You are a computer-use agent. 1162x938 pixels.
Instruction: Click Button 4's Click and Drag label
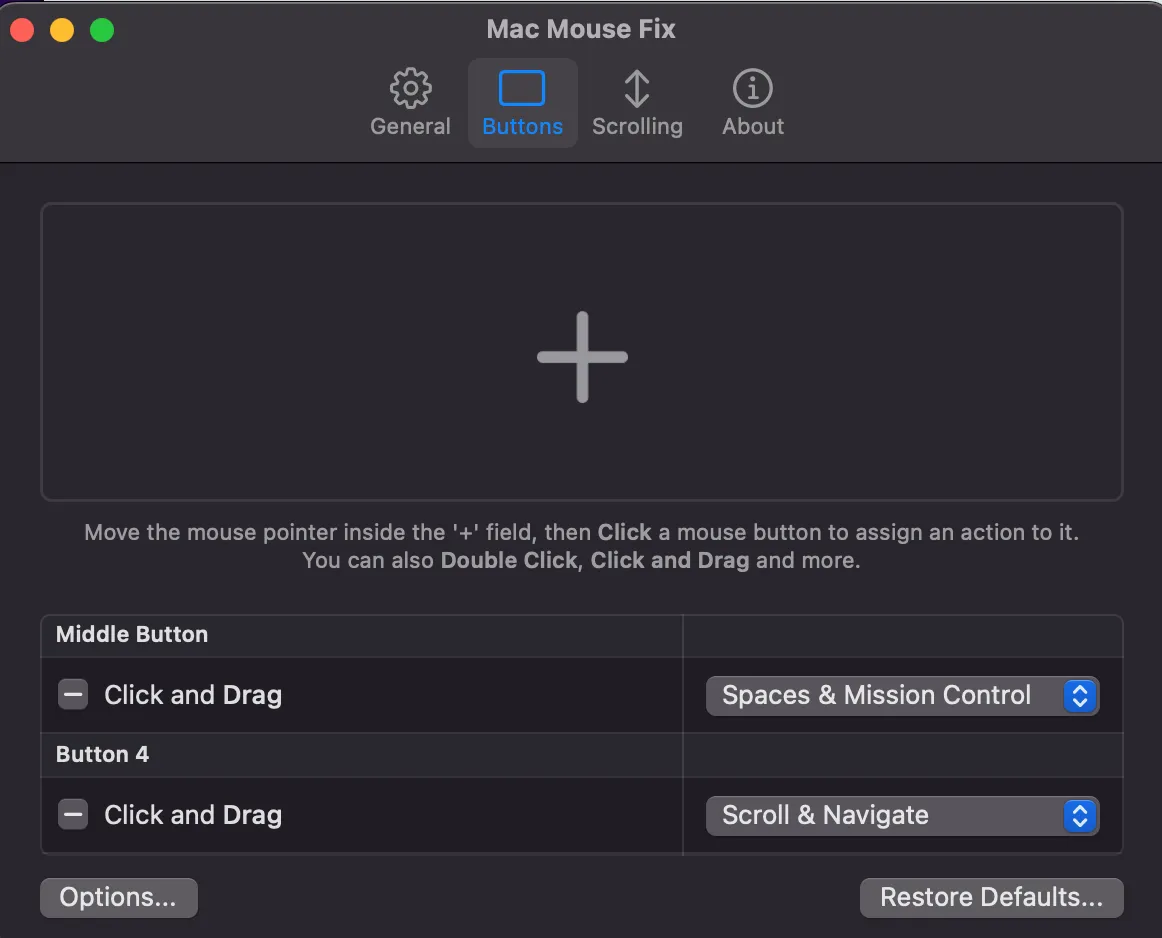[x=193, y=815]
